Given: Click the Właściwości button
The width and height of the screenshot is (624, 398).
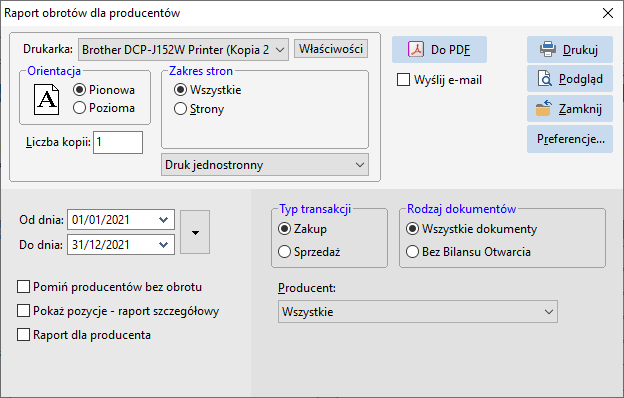Looking at the screenshot, I should 331,49.
